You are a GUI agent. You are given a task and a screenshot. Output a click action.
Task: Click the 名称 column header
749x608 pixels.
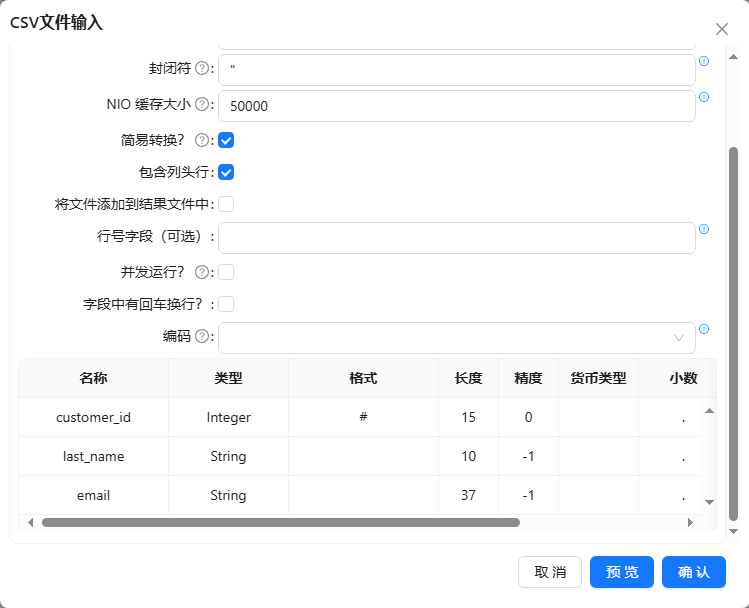(x=93, y=378)
